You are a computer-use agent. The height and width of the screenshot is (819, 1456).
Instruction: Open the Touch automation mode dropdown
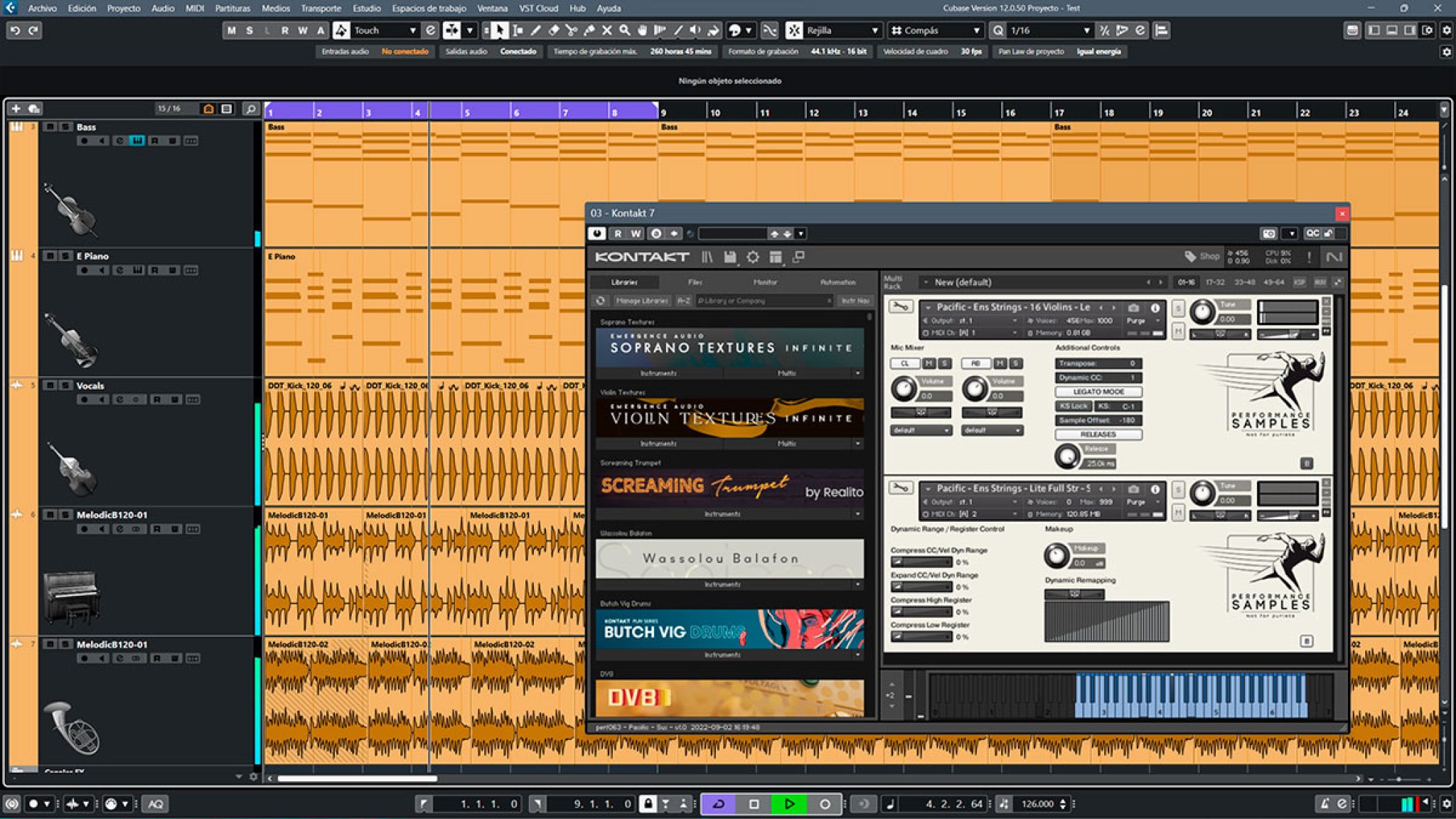click(412, 31)
